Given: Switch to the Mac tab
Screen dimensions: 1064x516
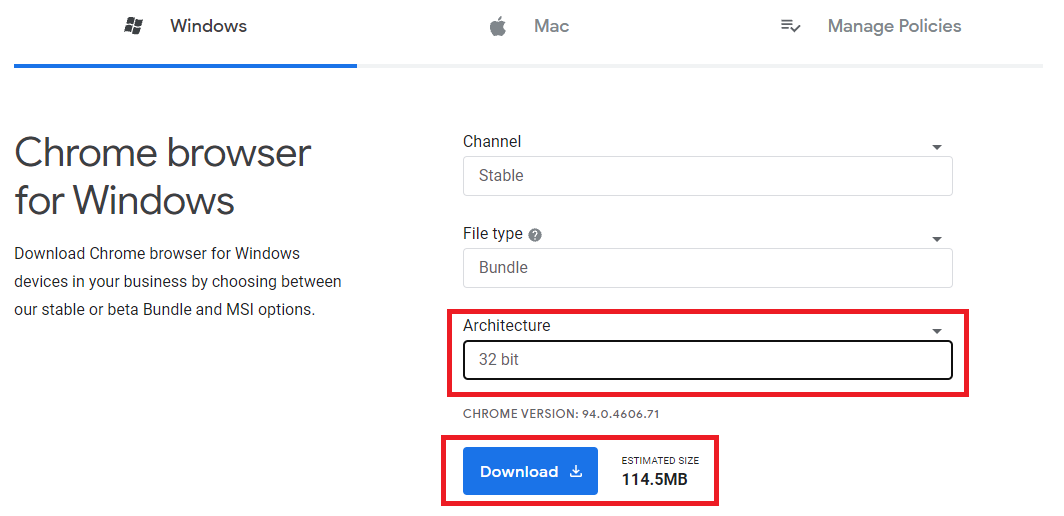Looking at the screenshot, I should [528, 26].
